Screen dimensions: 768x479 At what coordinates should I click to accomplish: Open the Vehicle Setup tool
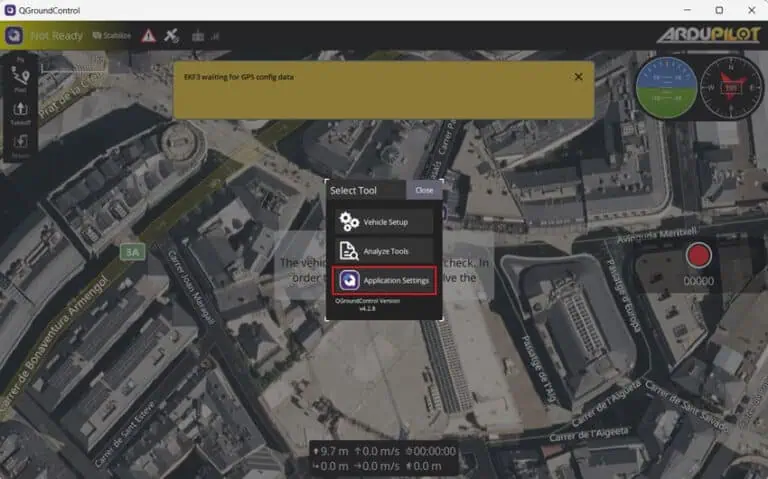pyautogui.click(x=385, y=221)
